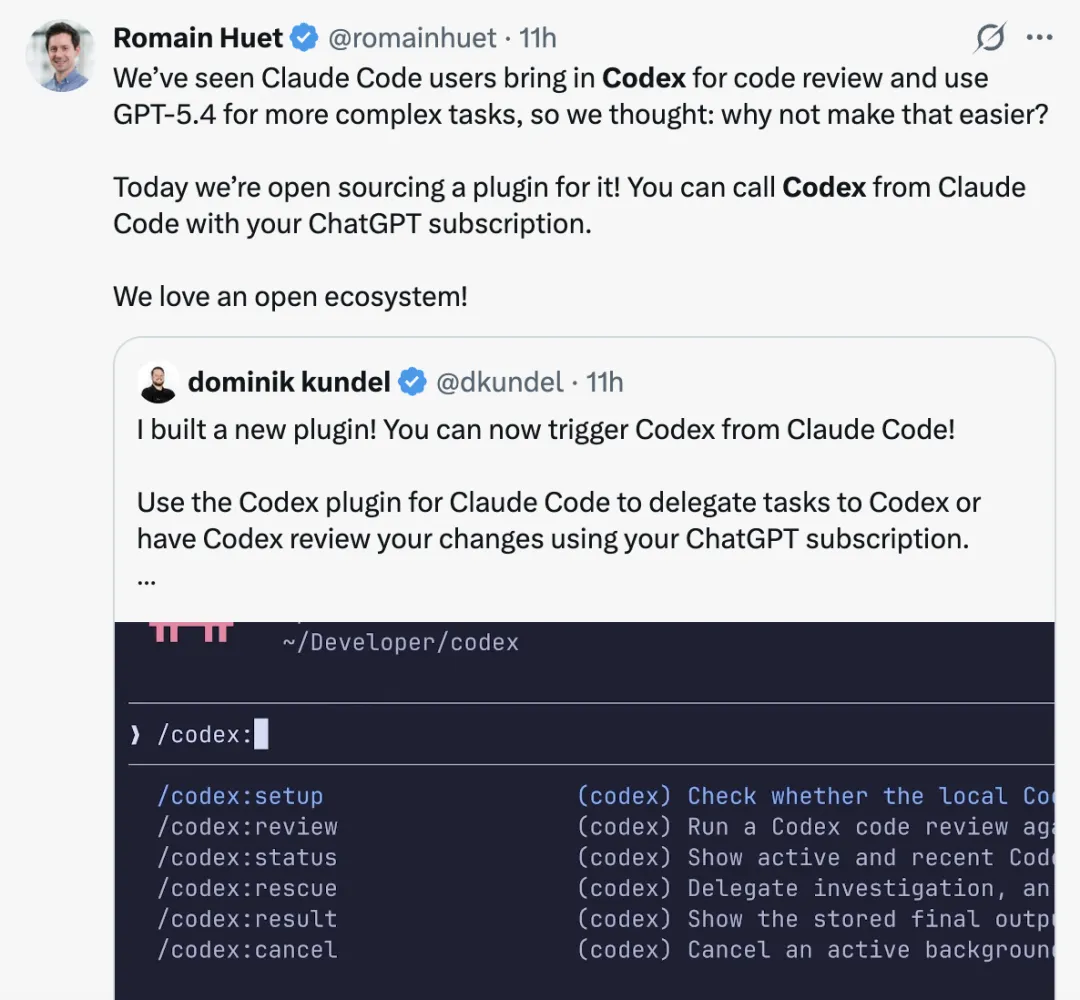Image resolution: width=1080 pixels, height=1000 pixels.
Task: Open the @romainhuet handle link
Action: click(412, 38)
